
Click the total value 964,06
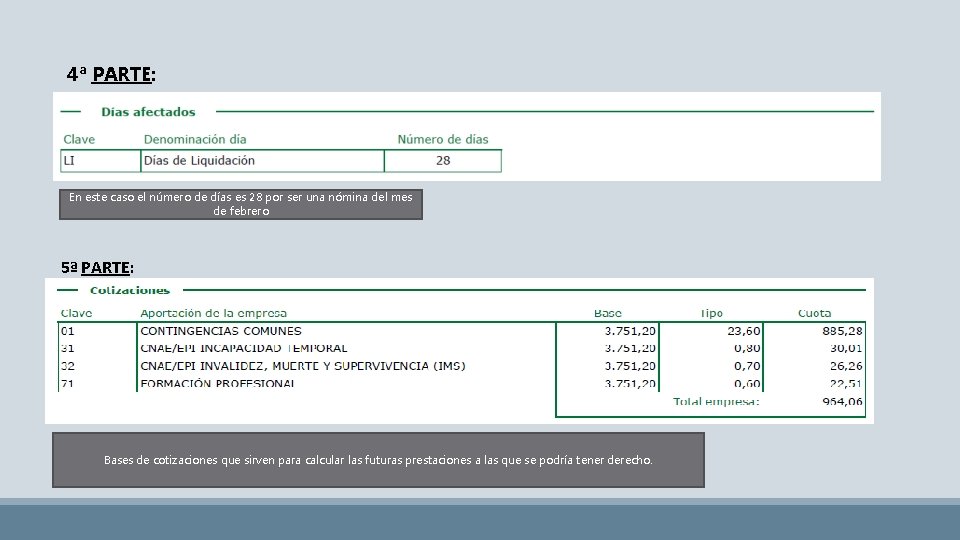click(x=842, y=402)
